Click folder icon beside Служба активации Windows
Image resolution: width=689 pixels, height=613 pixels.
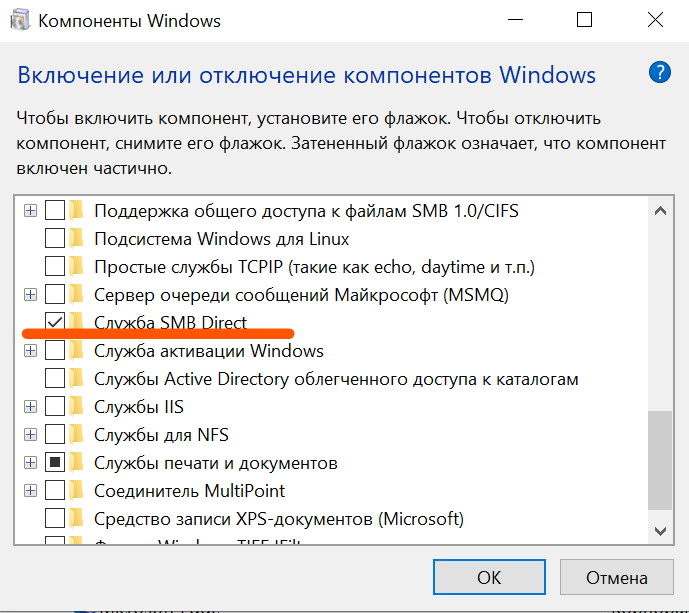[x=78, y=351]
